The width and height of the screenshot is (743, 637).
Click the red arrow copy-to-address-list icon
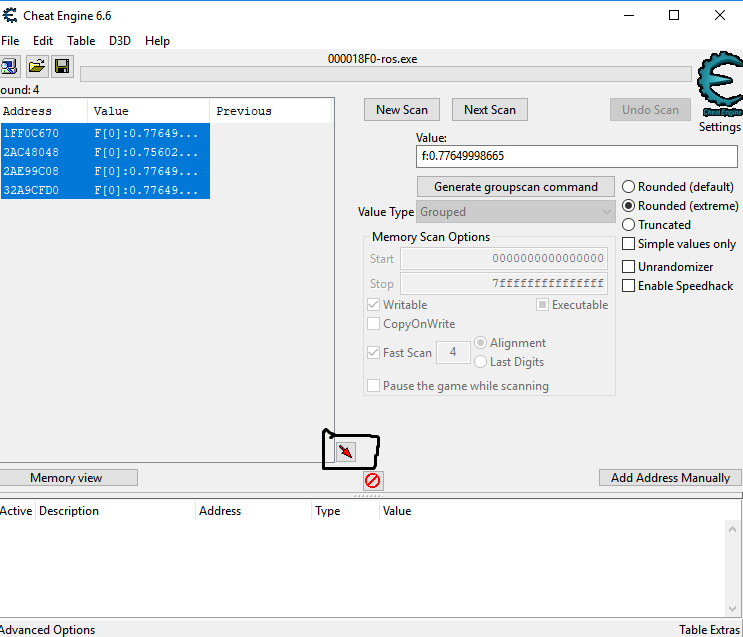pyautogui.click(x=346, y=452)
